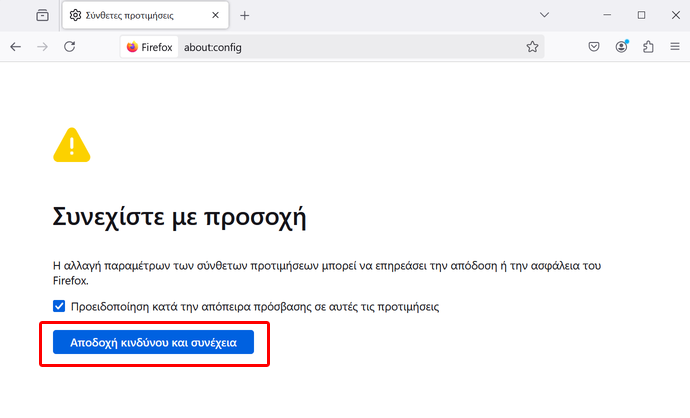Screen dimensions: 690x418
Task: Click the yellow warning triangle icon
Action: 72,145
